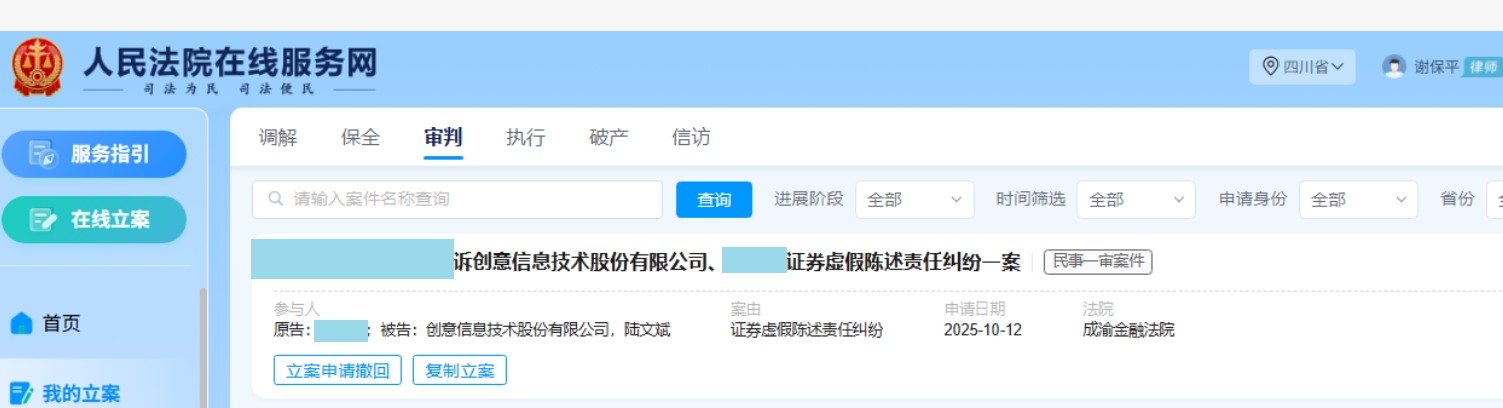Viewport: 1503px width, 408px height.
Task: Click the 我的立案 document icon
Action: click(x=21, y=394)
